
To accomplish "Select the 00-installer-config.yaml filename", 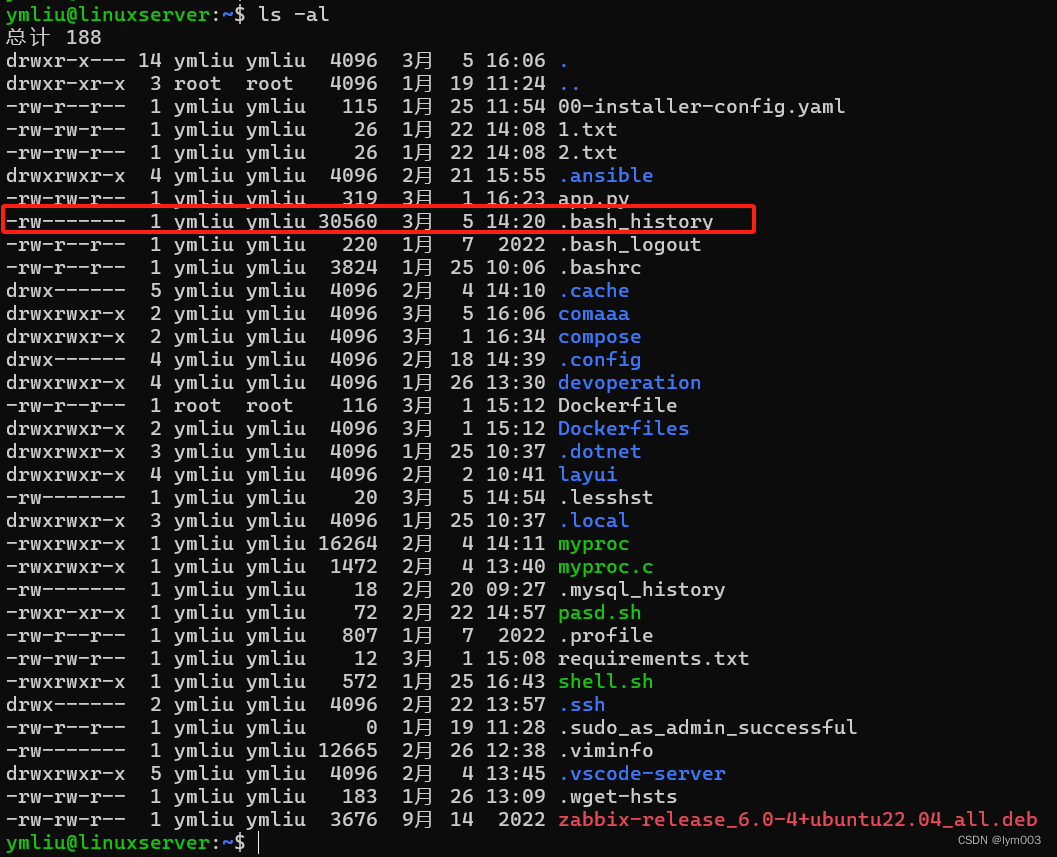I will (701, 107).
